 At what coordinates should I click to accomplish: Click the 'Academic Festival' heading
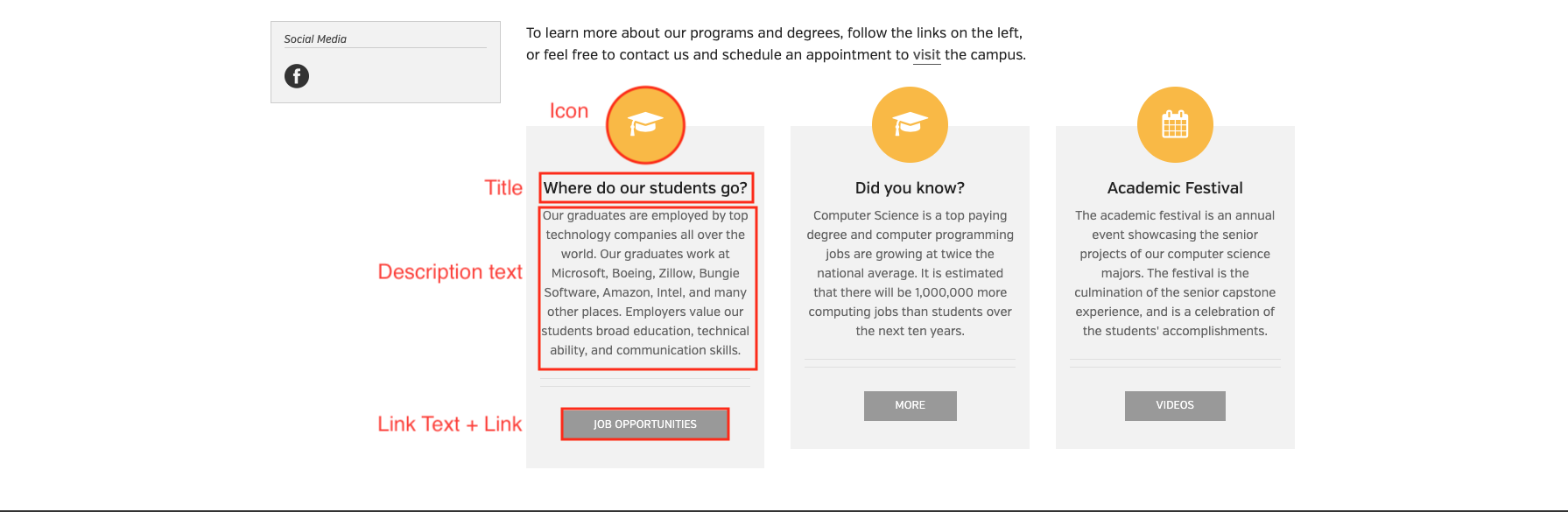coord(1175,188)
